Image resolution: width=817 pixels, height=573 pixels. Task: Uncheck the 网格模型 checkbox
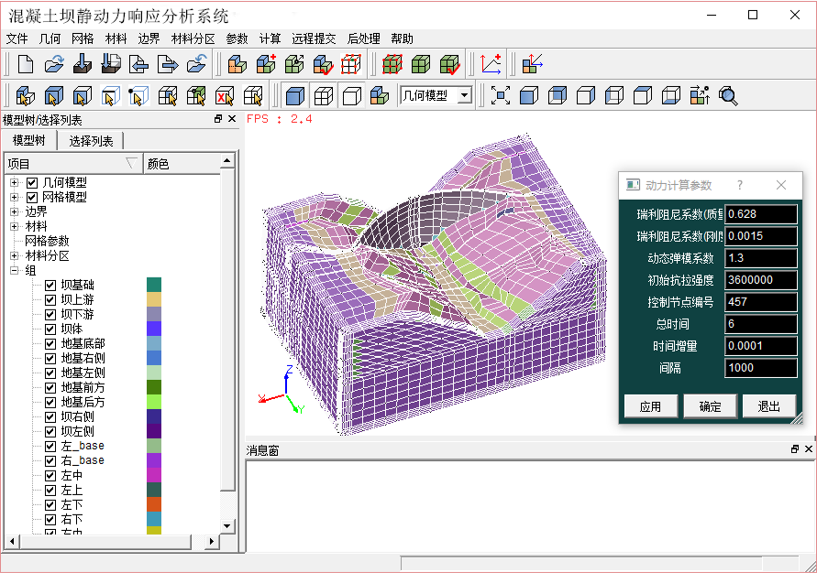32,197
